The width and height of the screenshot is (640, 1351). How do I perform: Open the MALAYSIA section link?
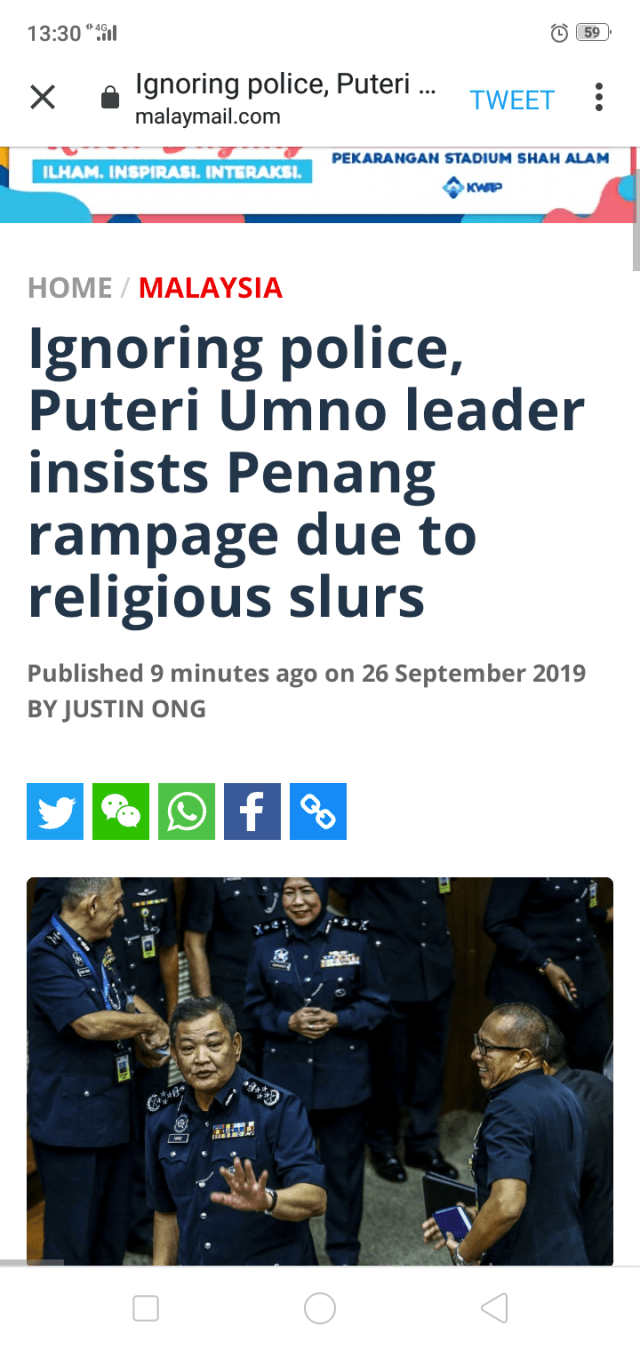(211, 288)
